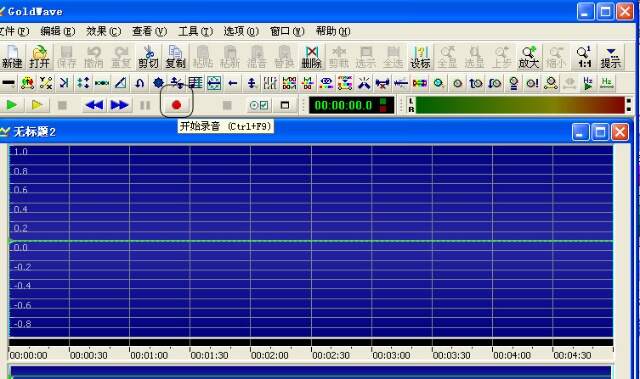Fast forward with the double right arrows
This screenshot has width=640, height=379.
(120, 105)
